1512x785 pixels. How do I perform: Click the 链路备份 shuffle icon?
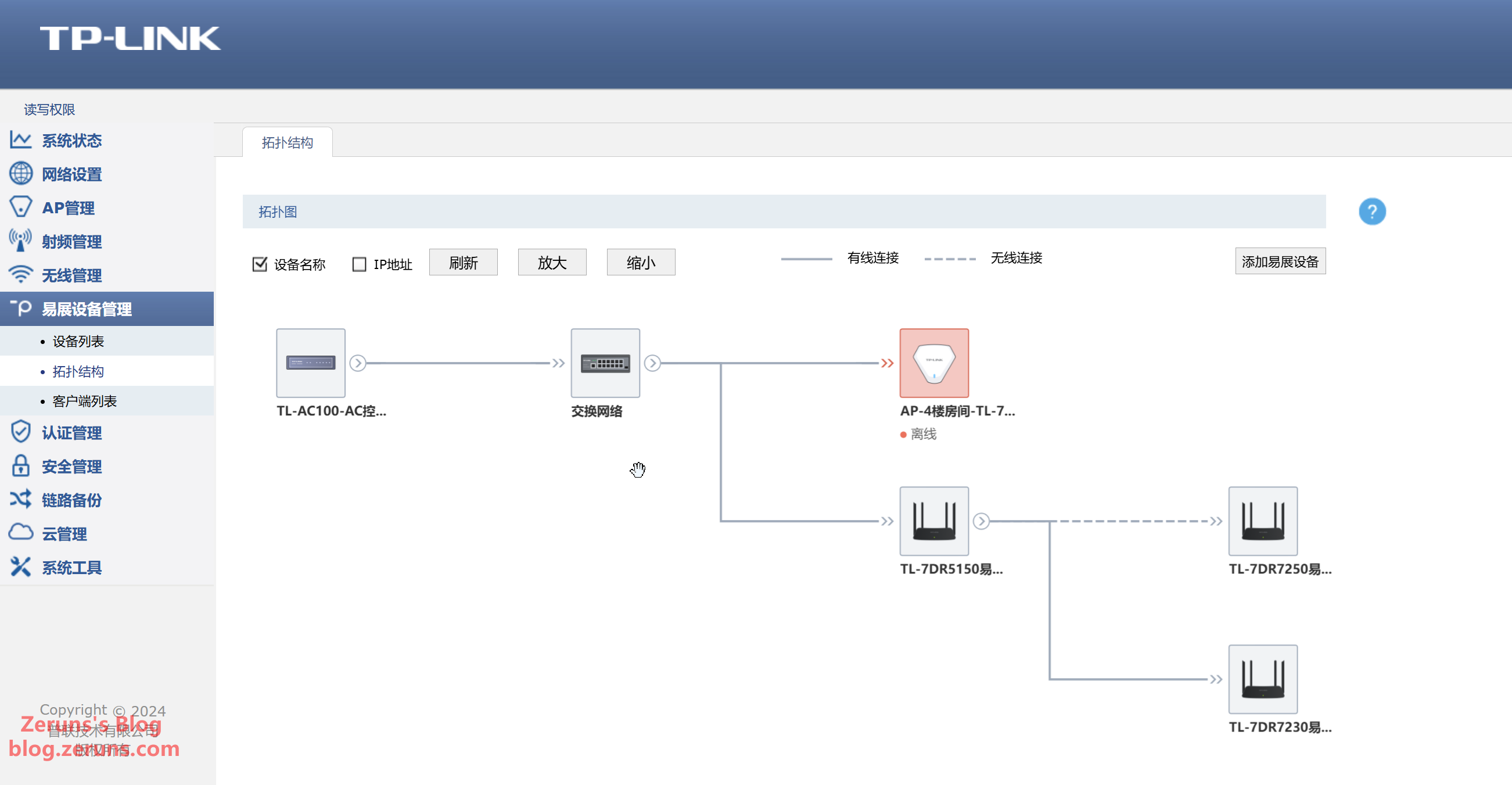[x=20, y=500]
